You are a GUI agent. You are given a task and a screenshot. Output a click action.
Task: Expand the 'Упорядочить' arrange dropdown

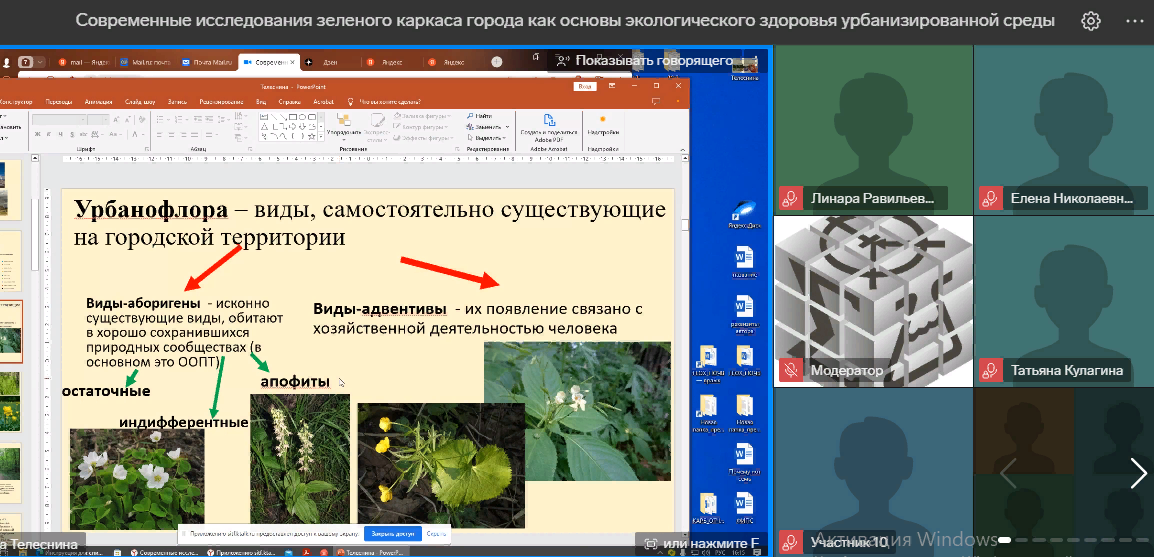[343, 131]
